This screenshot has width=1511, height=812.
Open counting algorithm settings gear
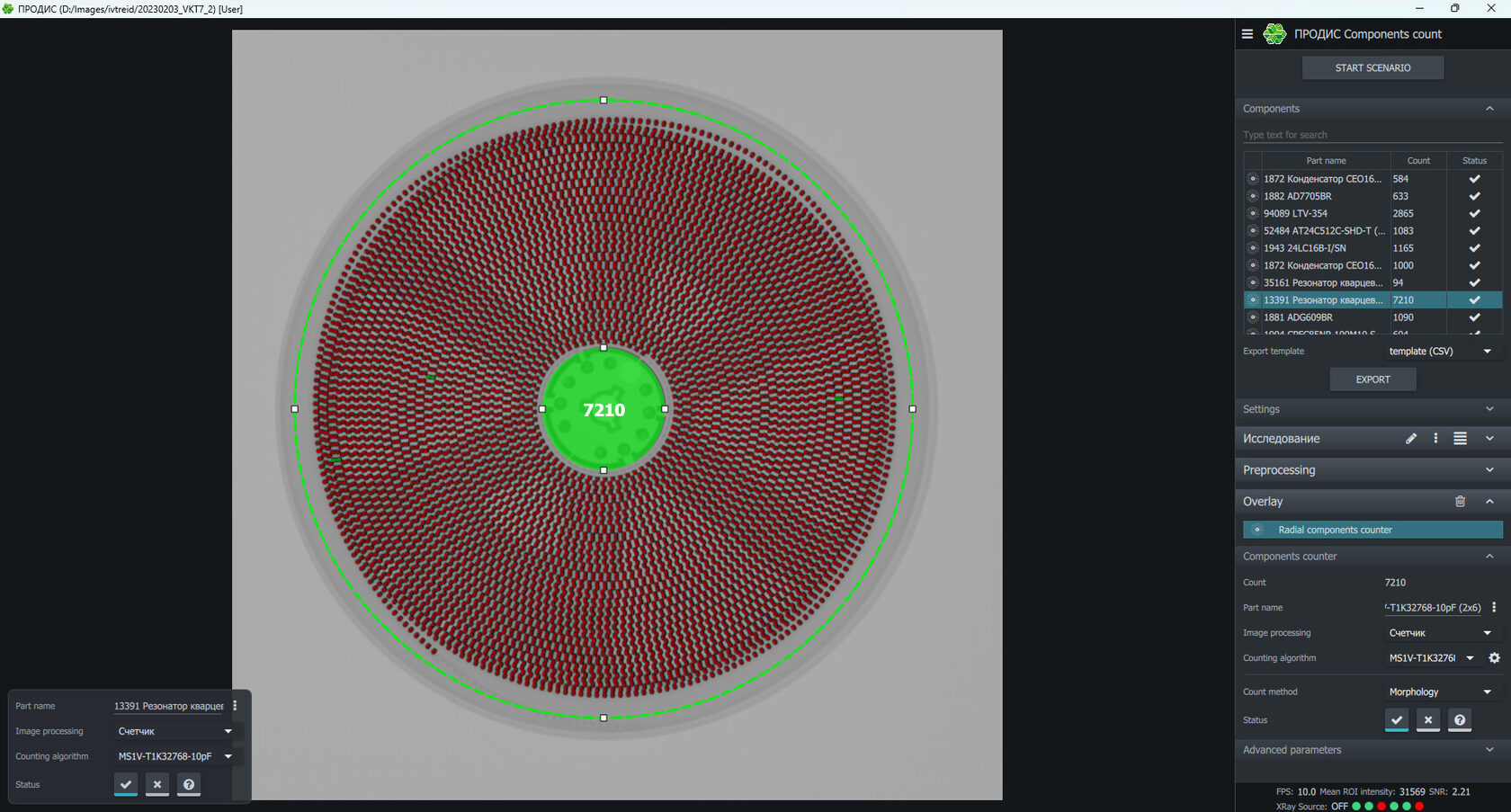point(1495,657)
